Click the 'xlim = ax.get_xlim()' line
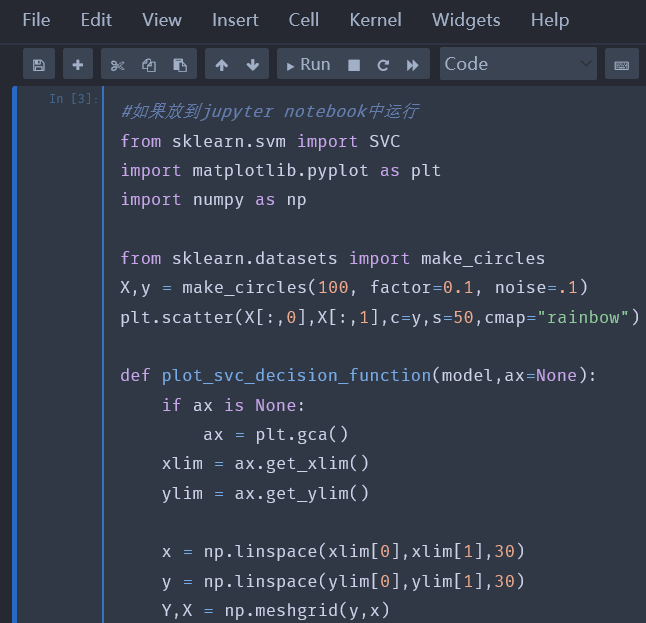Screen dimensions: 646x623 (x=265, y=464)
